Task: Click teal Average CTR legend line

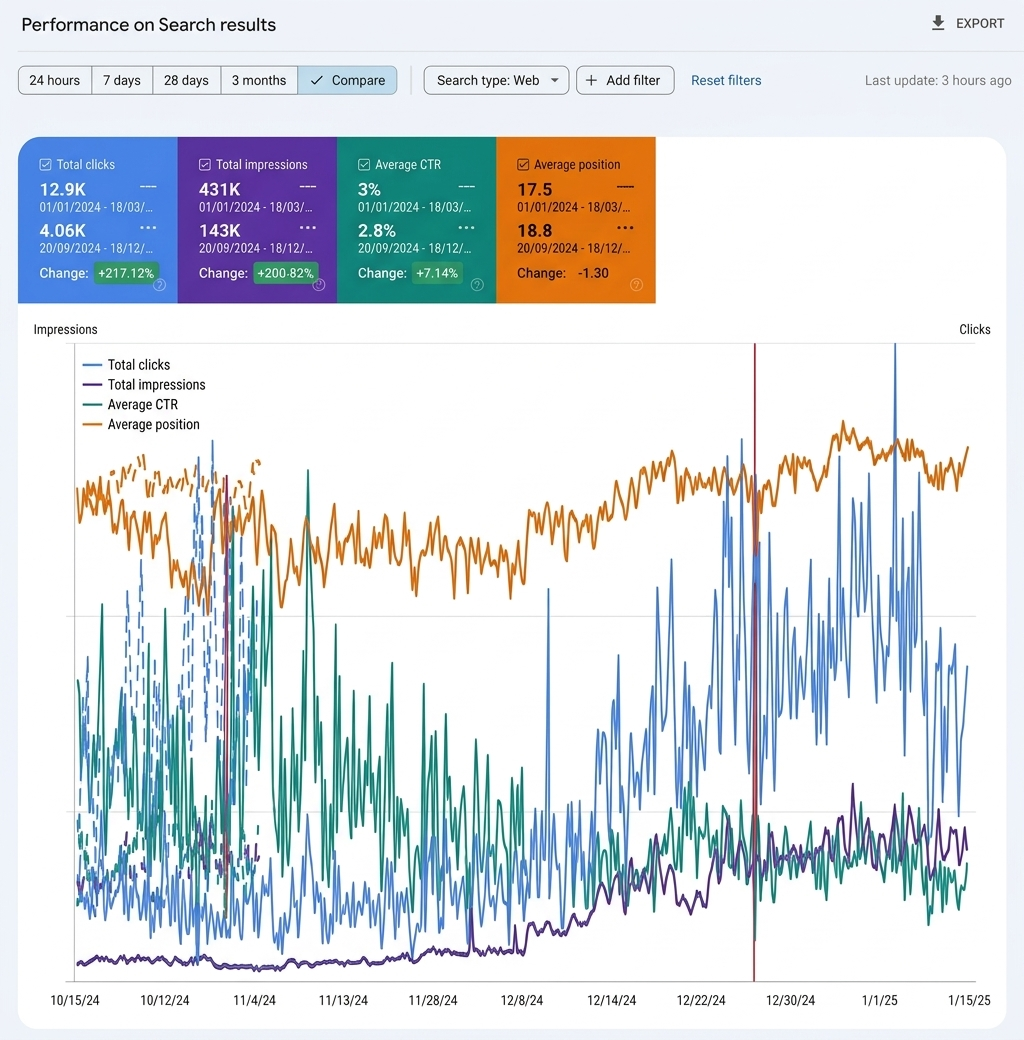Action: pos(92,405)
